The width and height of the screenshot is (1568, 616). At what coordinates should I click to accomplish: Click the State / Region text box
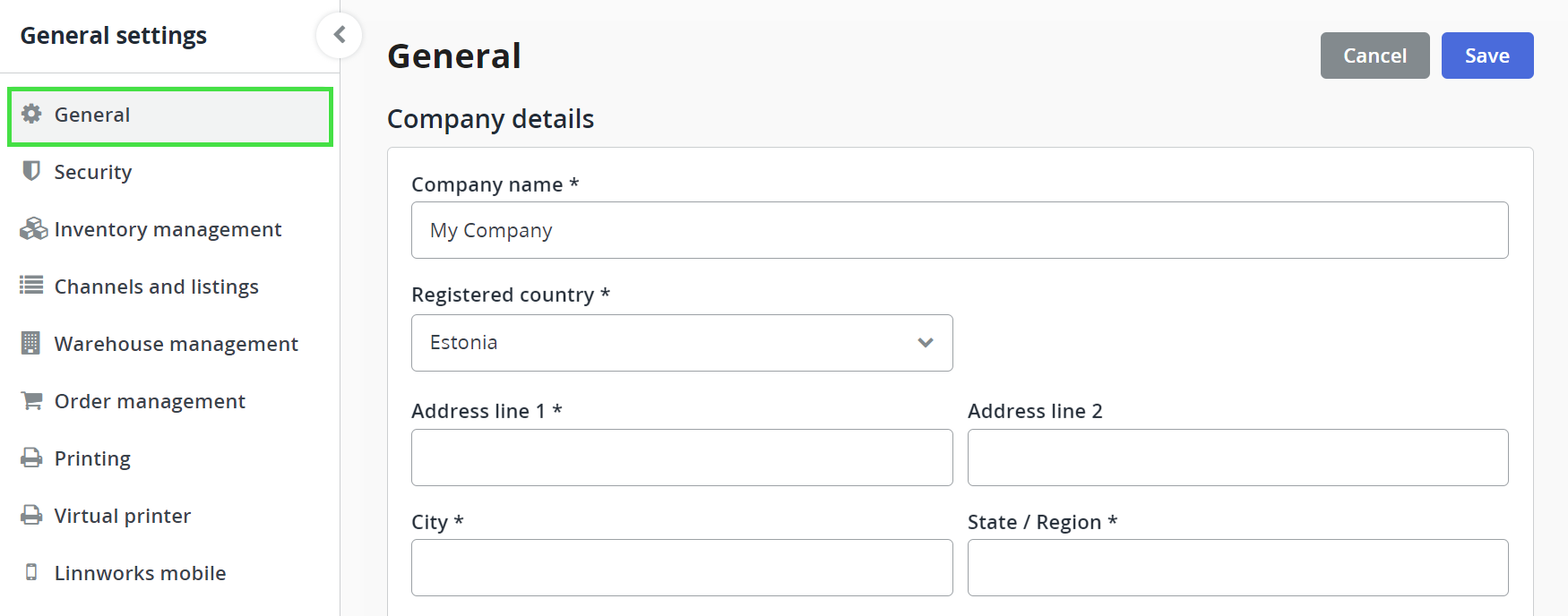tap(1237, 568)
